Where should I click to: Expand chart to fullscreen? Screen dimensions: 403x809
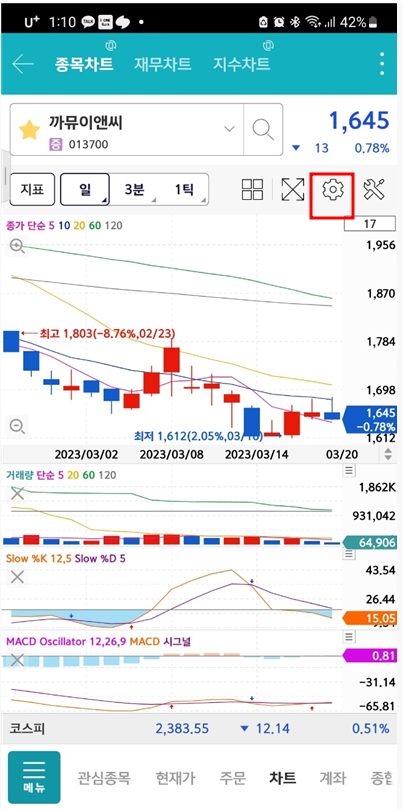point(293,190)
